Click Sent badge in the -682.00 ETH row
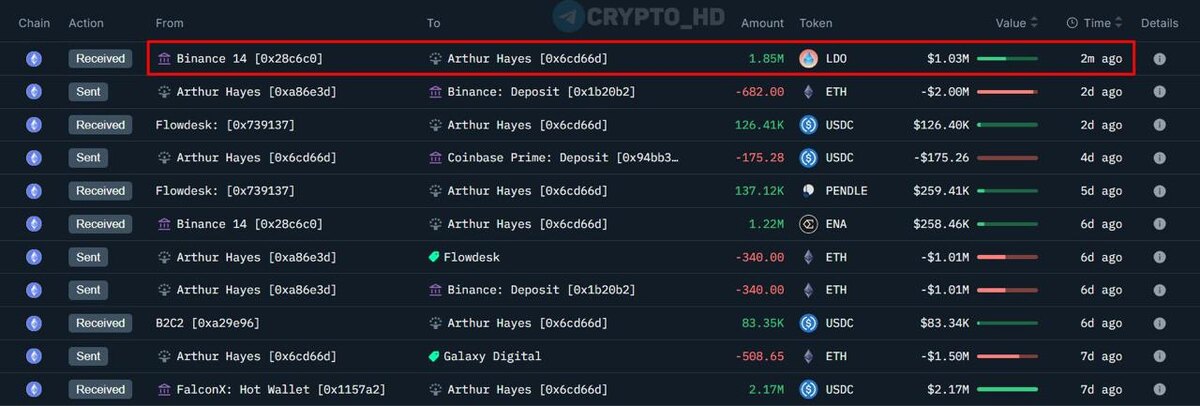This screenshot has width=1200, height=406. point(89,92)
